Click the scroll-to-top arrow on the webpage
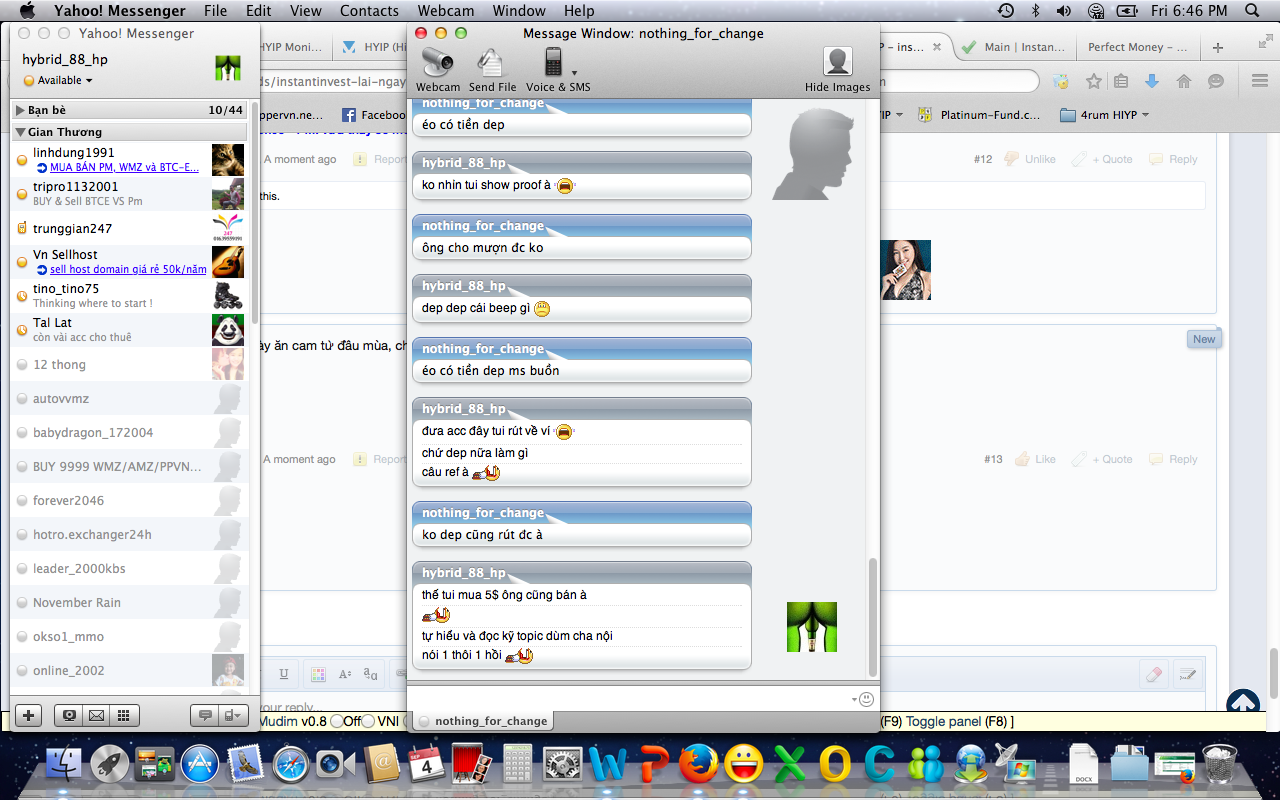Image resolution: width=1280 pixels, height=800 pixels. coord(1243,704)
